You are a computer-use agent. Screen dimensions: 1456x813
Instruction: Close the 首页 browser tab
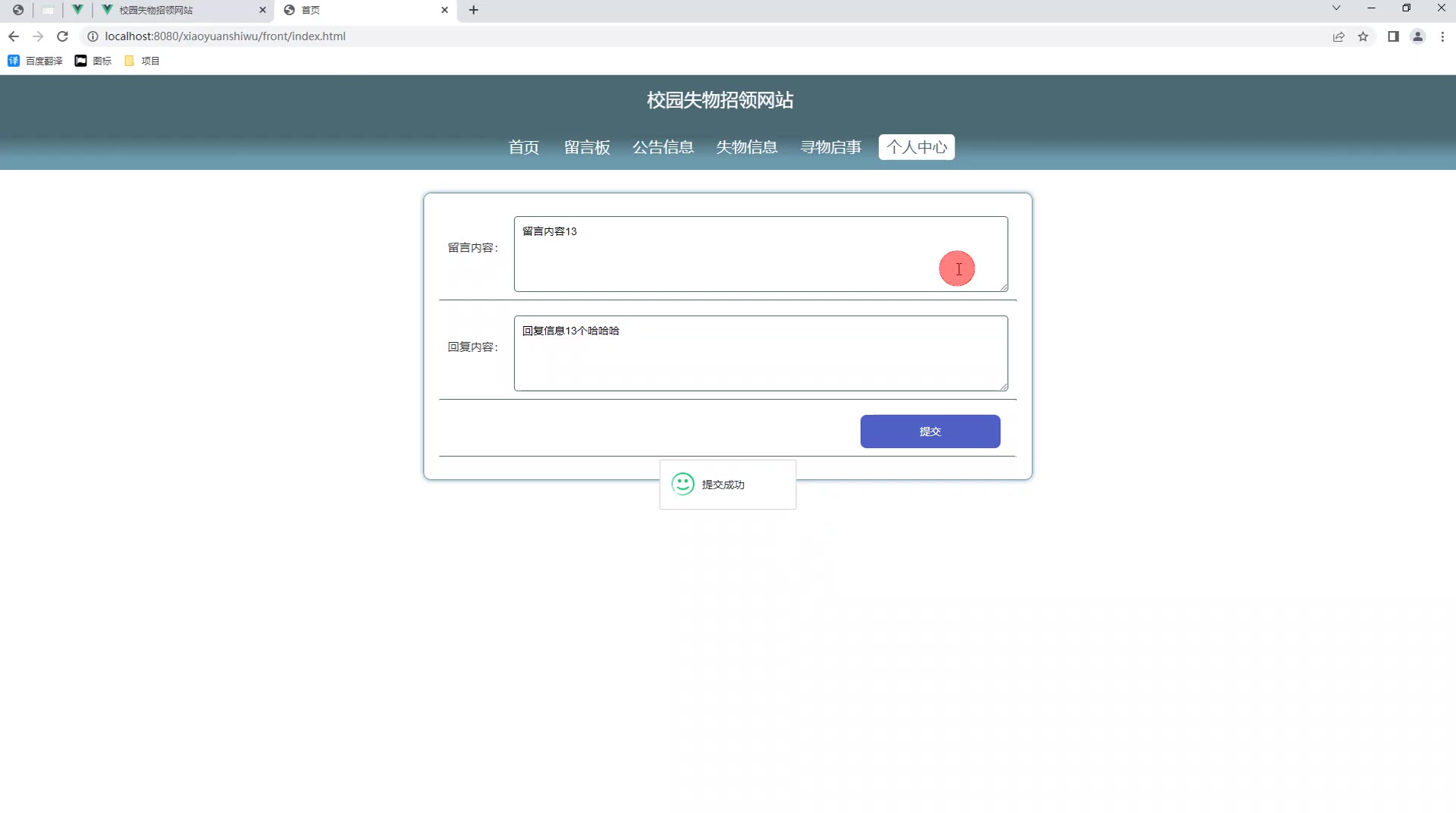coord(444,10)
